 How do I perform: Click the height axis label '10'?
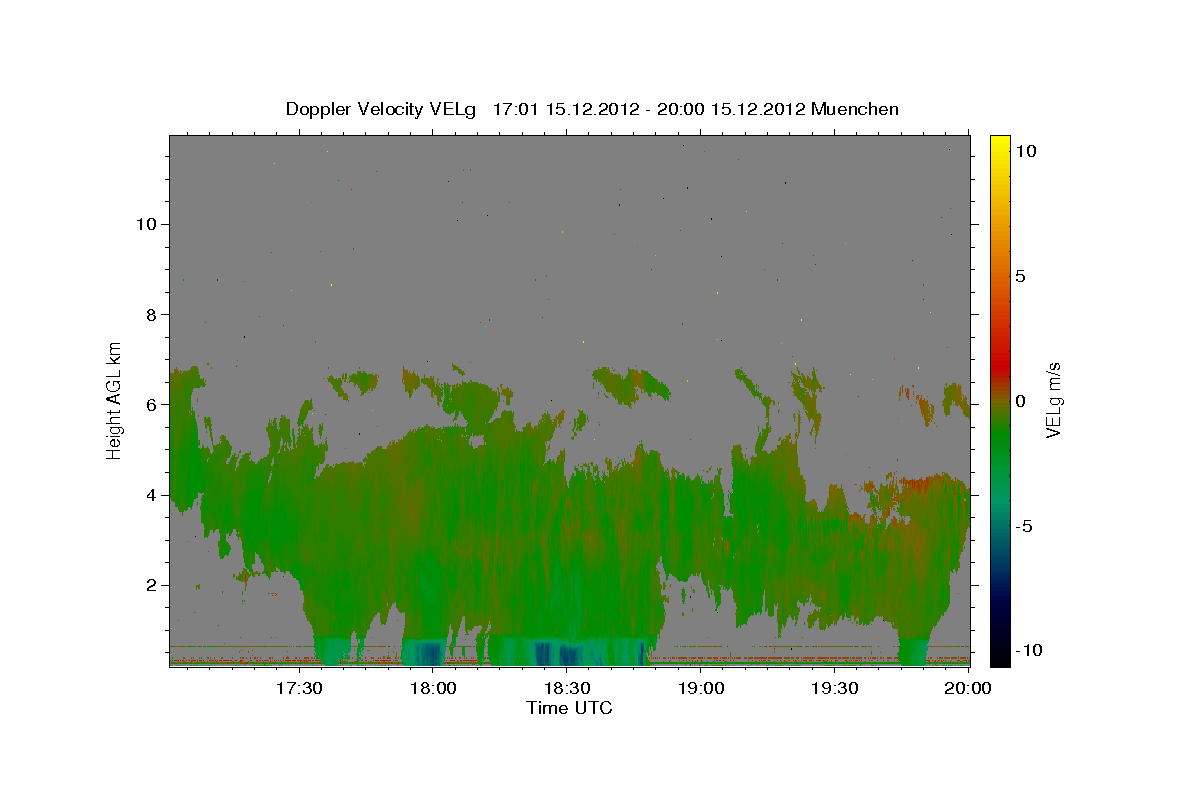pyautogui.click(x=145, y=224)
